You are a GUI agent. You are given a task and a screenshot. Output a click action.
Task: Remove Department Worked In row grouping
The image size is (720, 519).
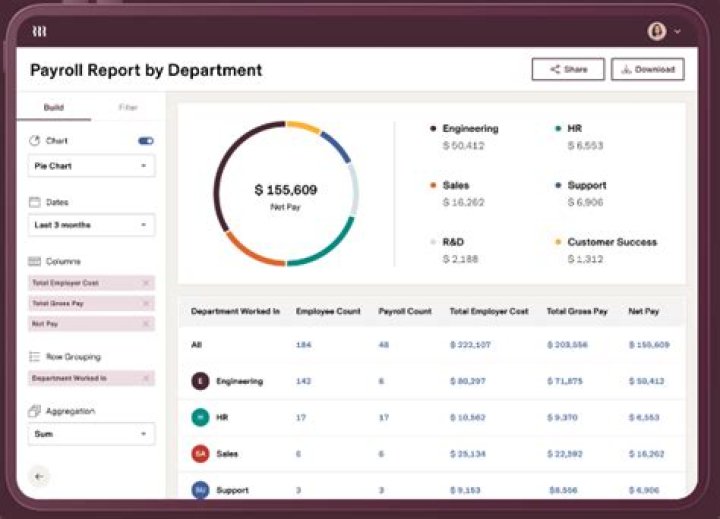pyautogui.click(x=145, y=378)
